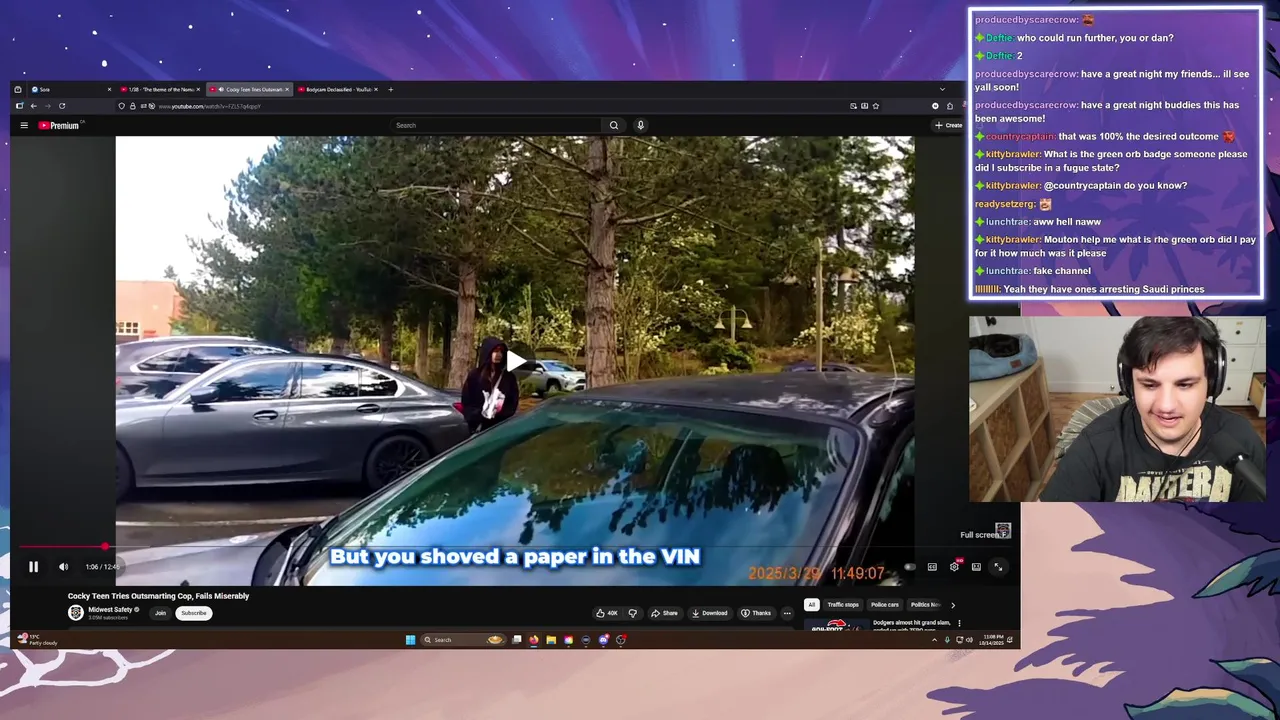Open options menu for Dodgers recommended video
The image size is (1280, 720).
[959, 623]
